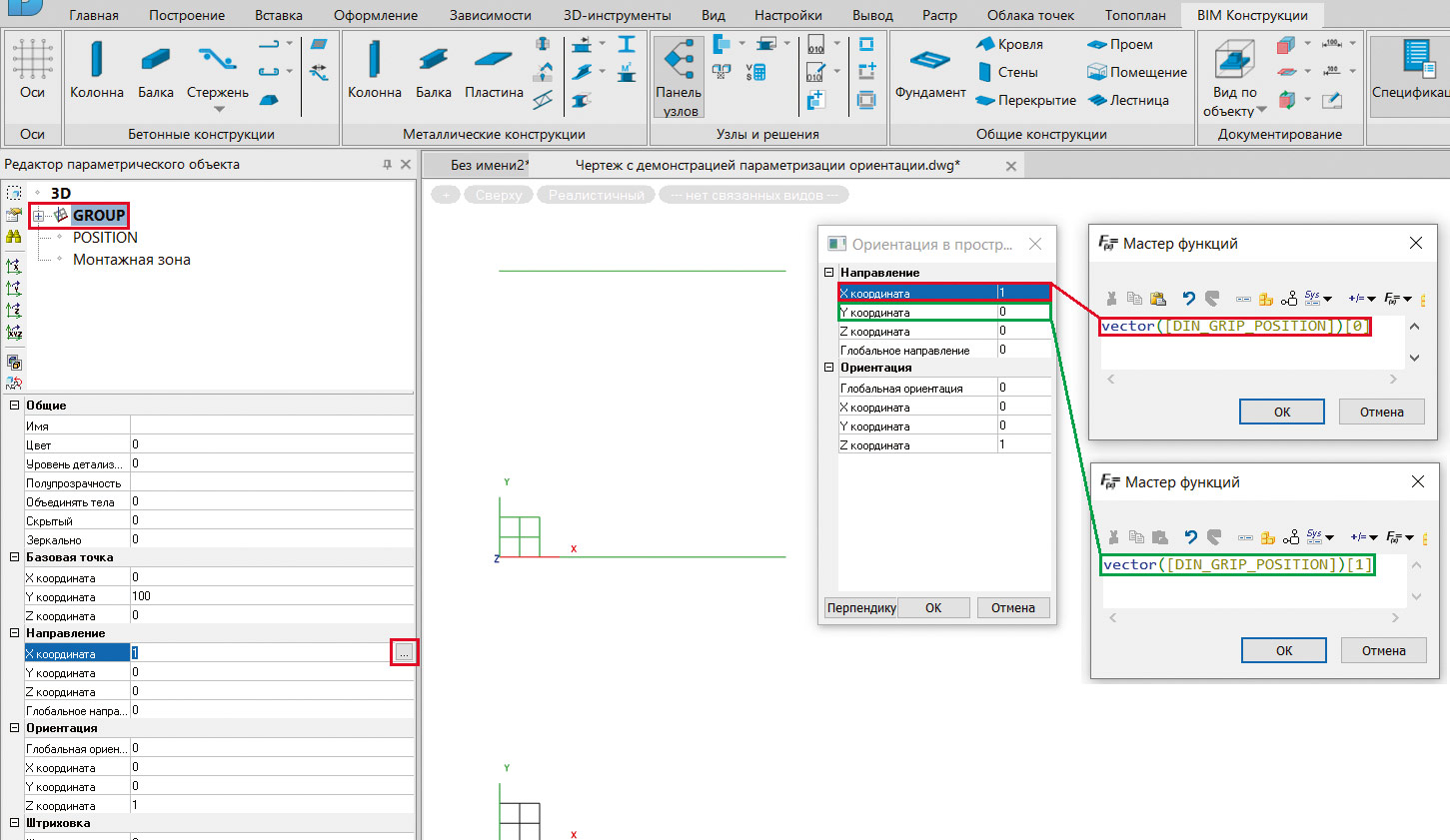Collapse Ориентация section in the editor panel
The width and height of the screenshot is (1450, 840).
click(14, 728)
